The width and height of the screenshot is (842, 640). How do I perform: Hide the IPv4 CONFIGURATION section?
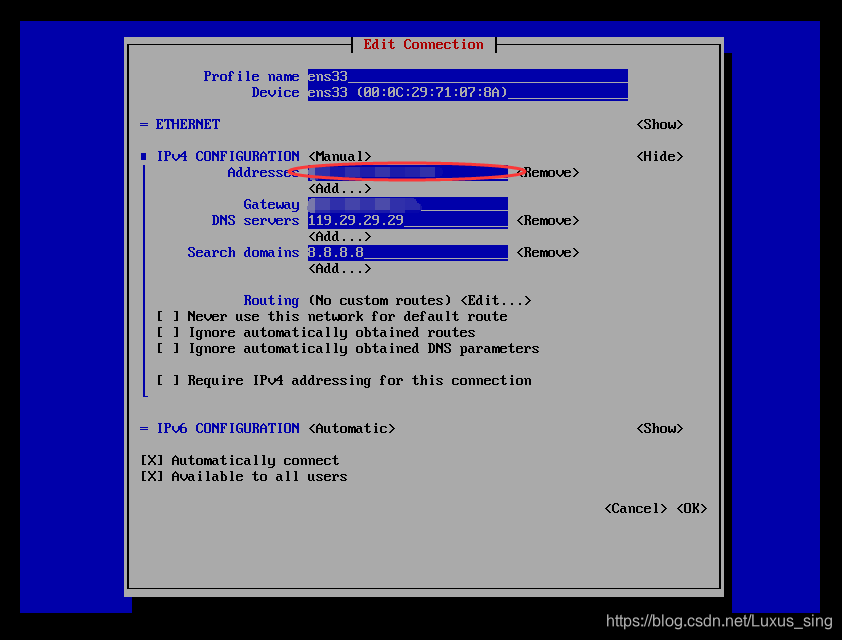659,156
